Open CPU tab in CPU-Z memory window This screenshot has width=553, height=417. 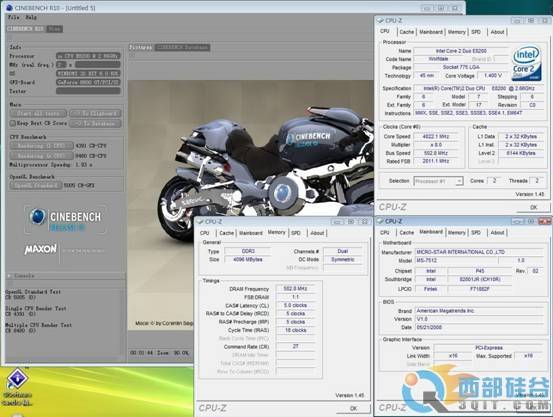[x=205, y=233]
